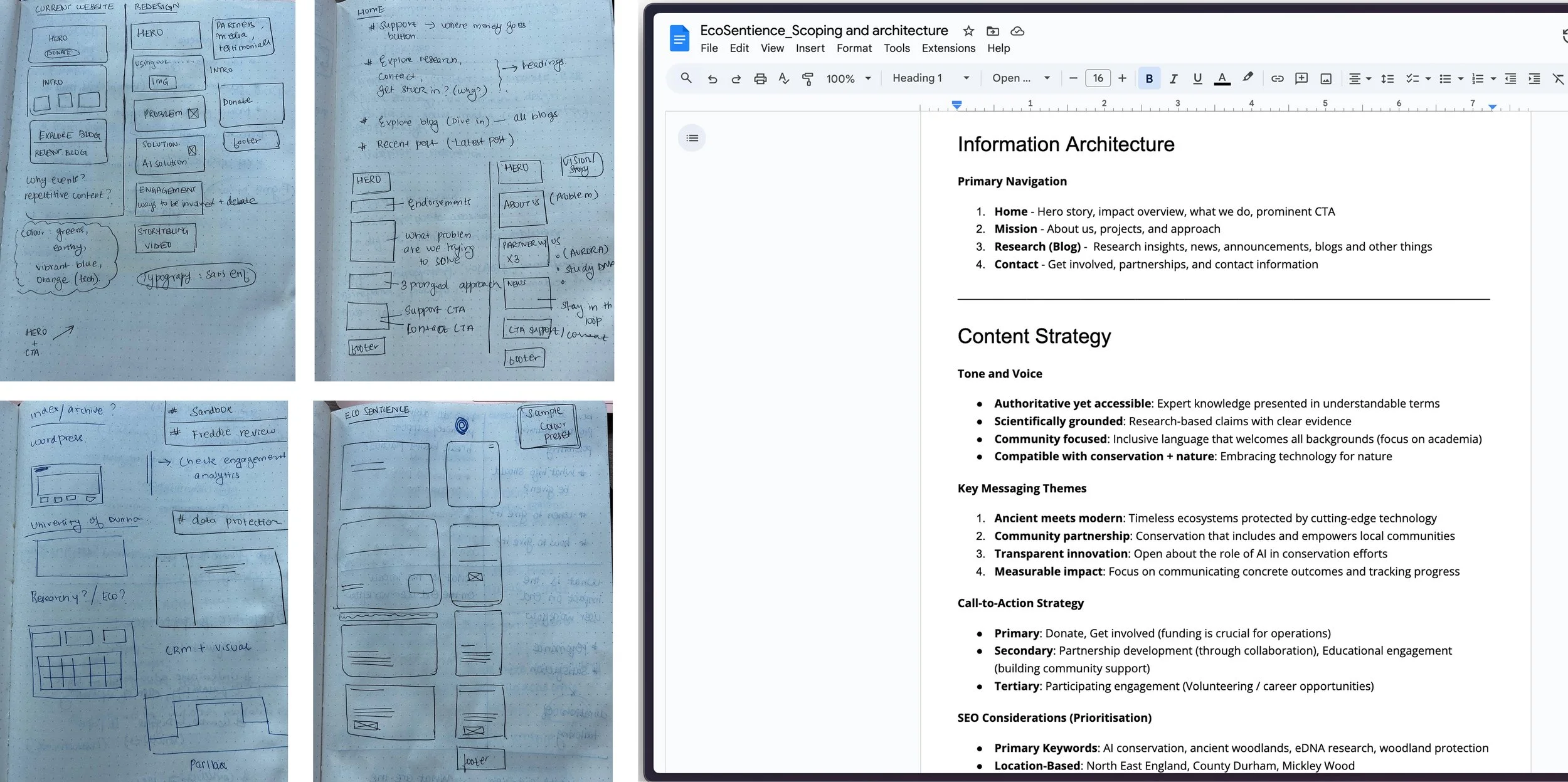1568x782 pixels.
Task: Click the print icon in toolbar
Action: (760, 78)
